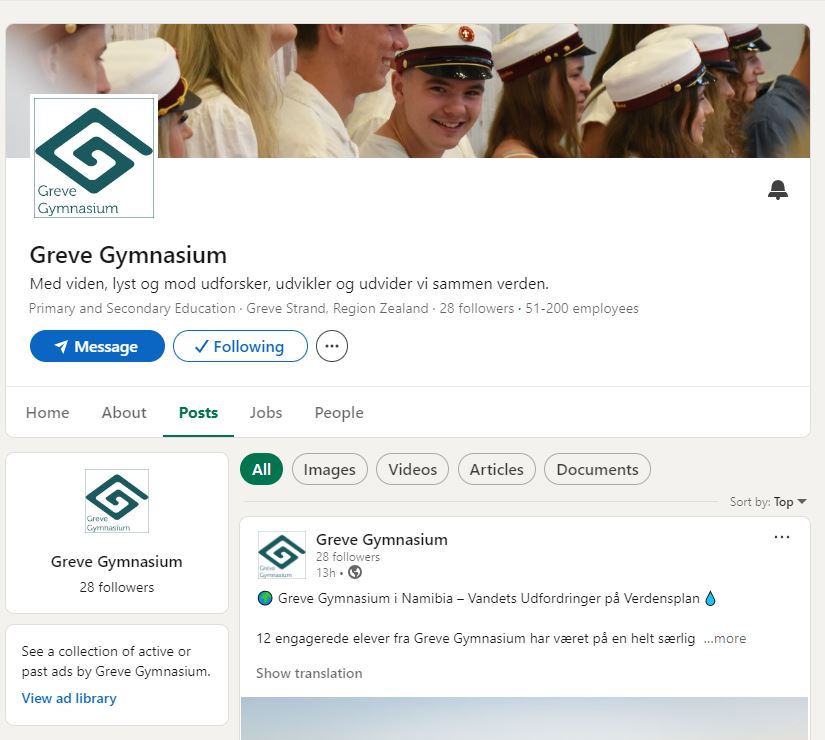Click Show translation under the post
The width and height of the screenshot is (825, 740).
click(x=309, y=673)
